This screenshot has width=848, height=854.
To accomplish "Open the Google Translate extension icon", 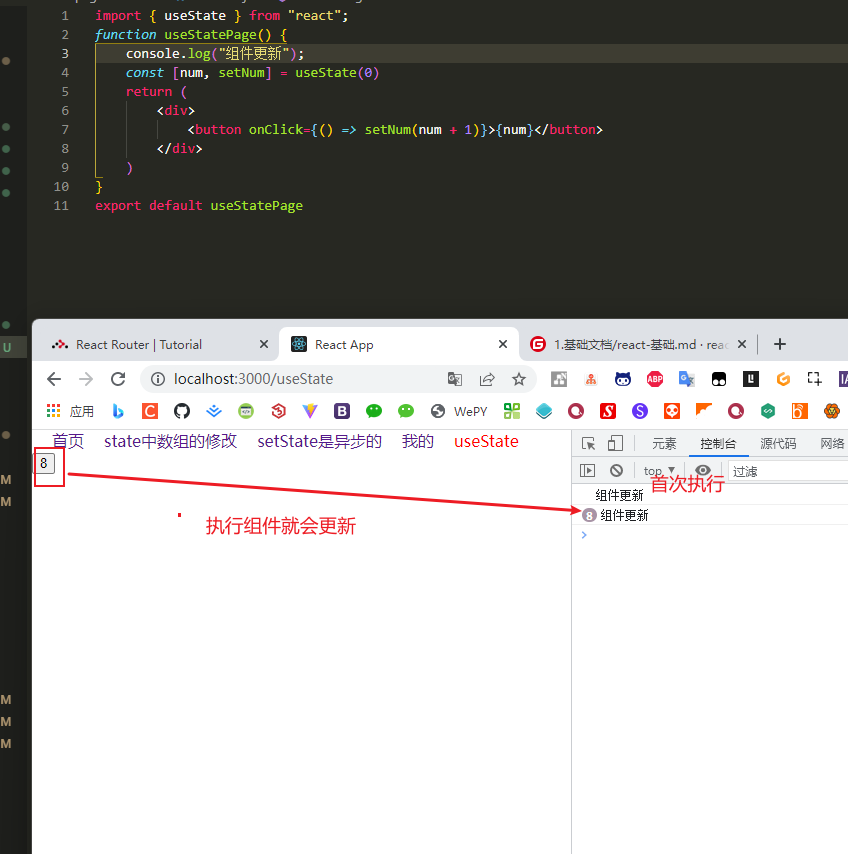I will coord(686,379).
